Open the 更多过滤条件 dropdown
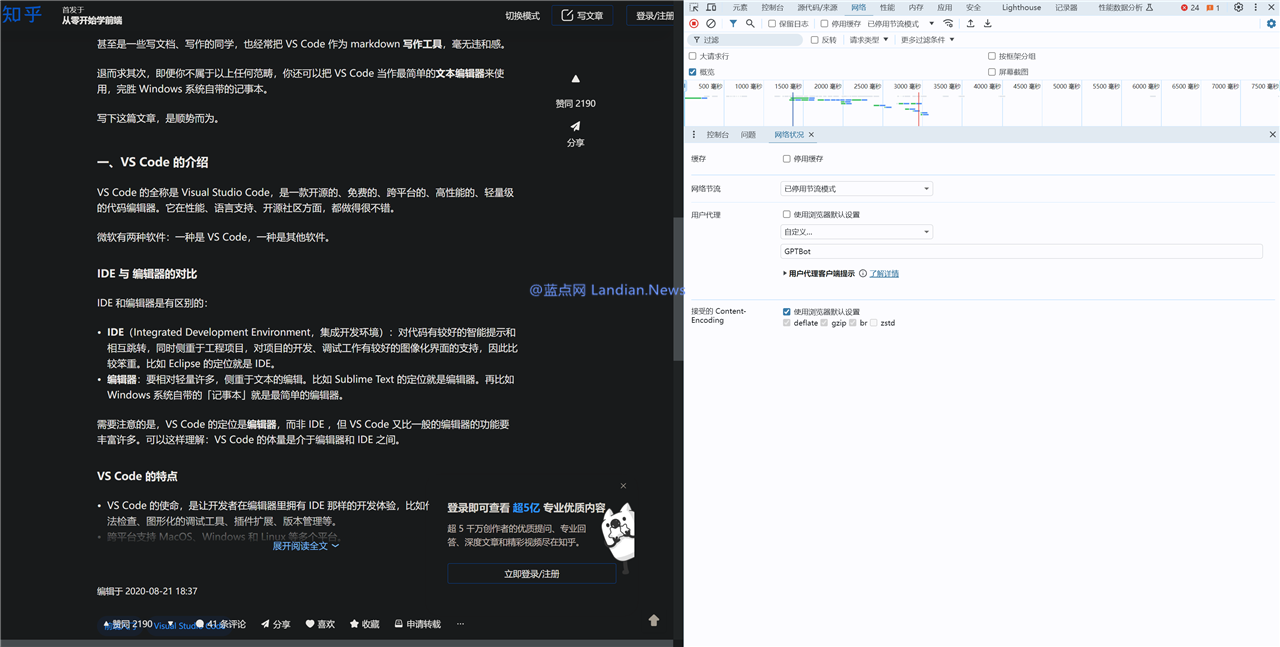 [928, 40]
